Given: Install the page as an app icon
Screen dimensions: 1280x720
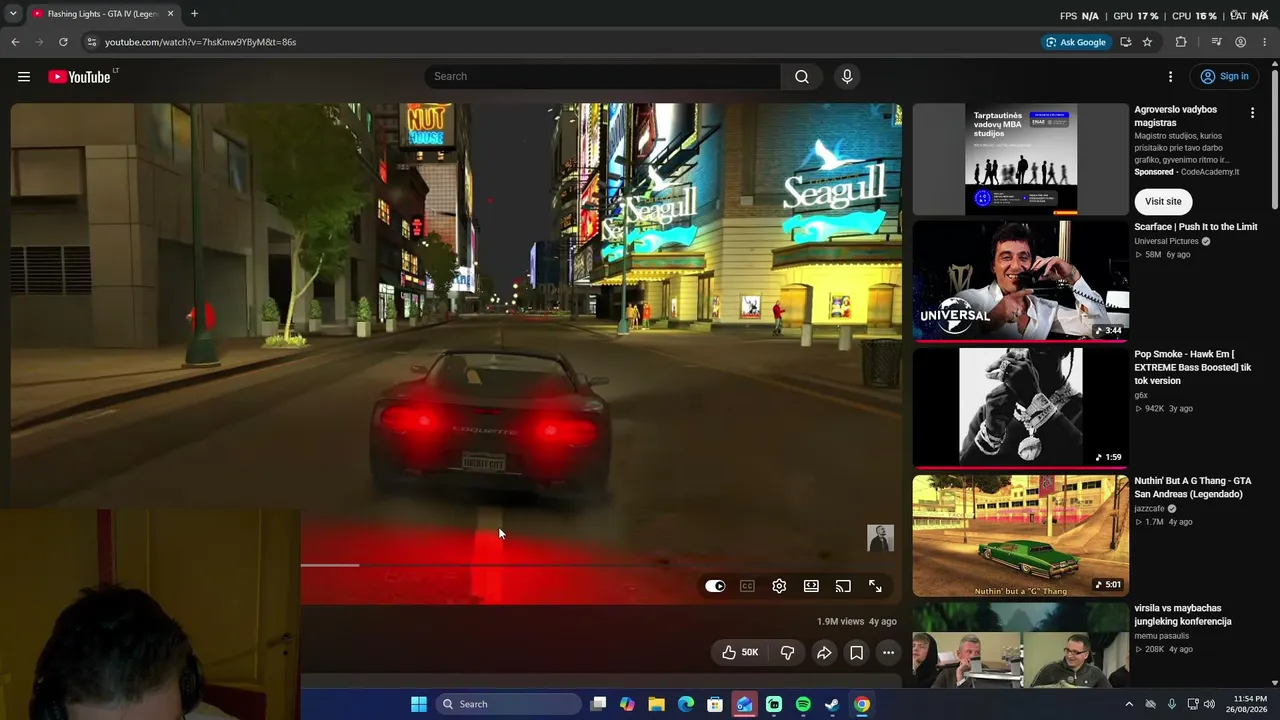Looking at the screenshot, I should pyautogui.click(x=1126, y=42).
